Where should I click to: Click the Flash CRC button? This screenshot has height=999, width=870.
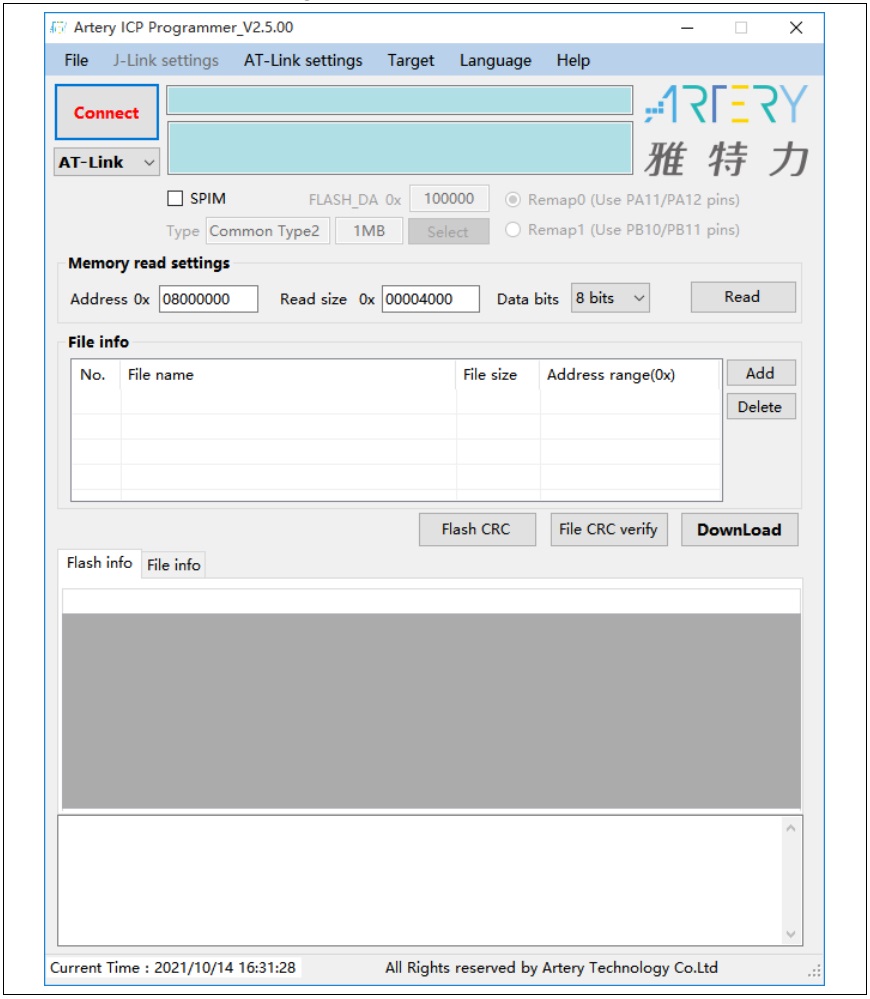(477, 529)
